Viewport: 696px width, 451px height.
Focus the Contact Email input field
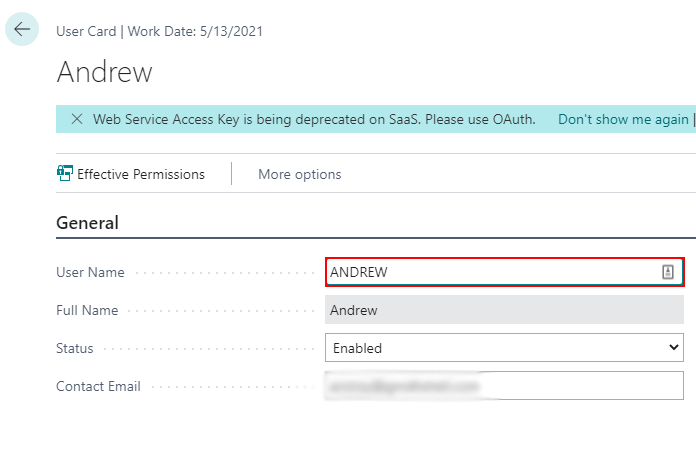click(504, 386)
